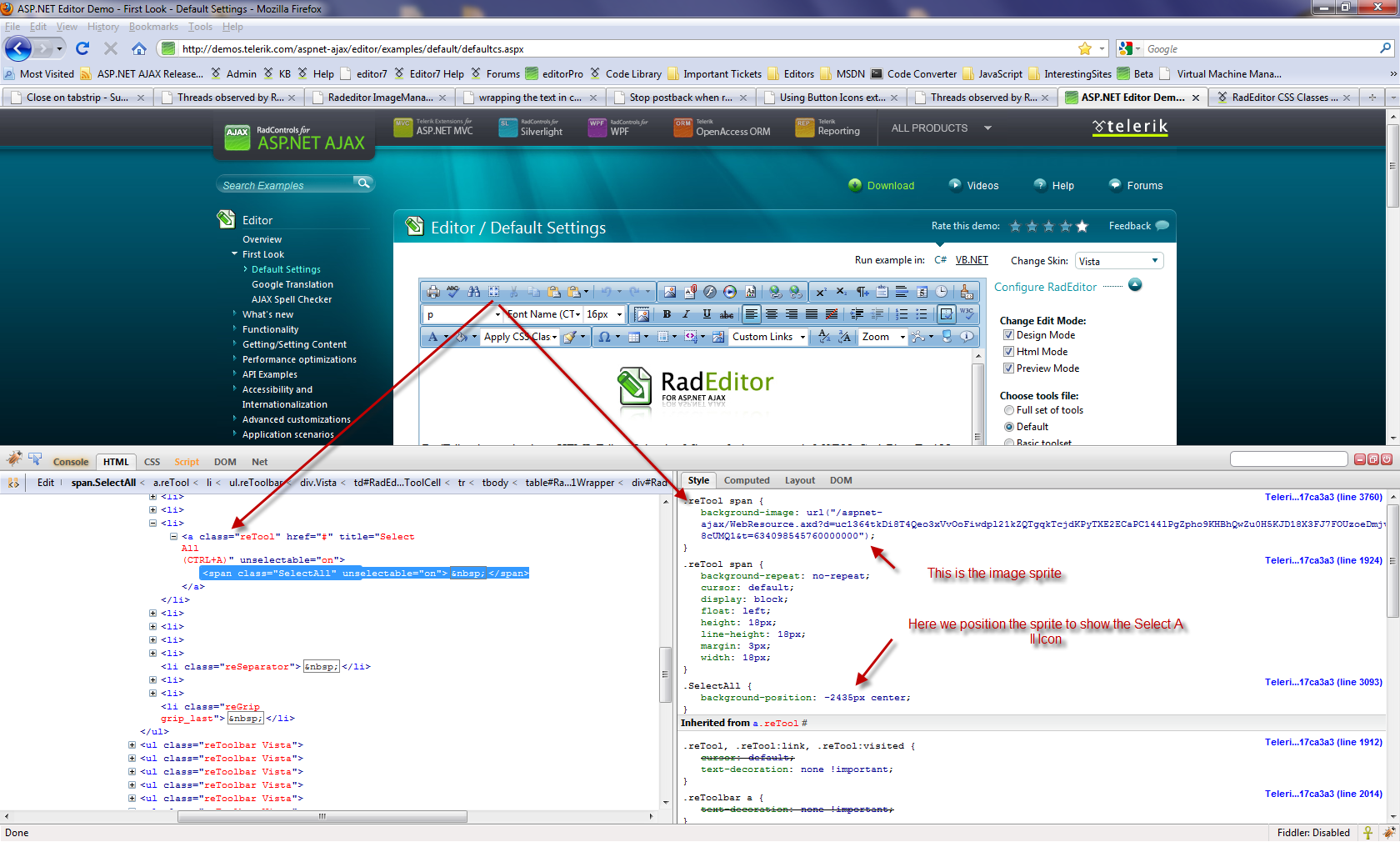The image size is (1400, 842).
Task: Center-align text in RadEditor
Action: click(x=772, y=314)
